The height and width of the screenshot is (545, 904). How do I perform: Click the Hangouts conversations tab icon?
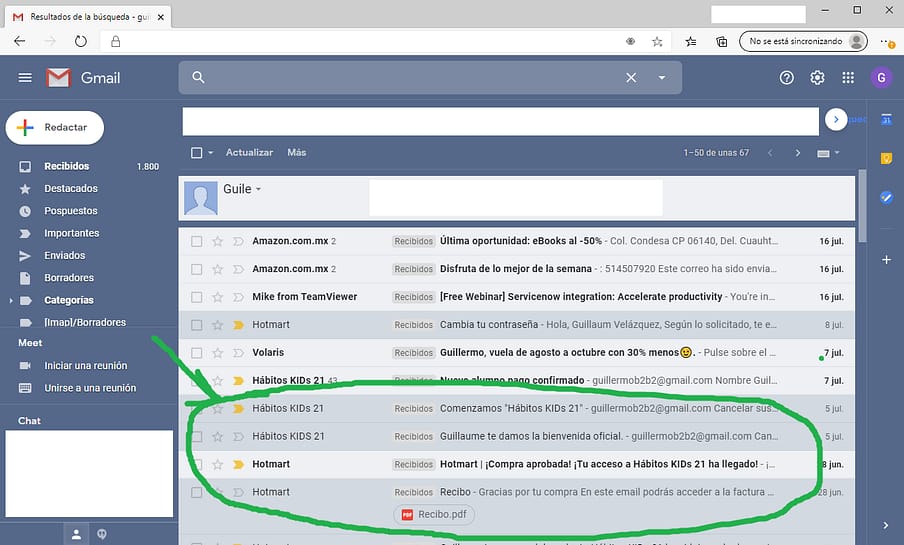coord(102,534)
